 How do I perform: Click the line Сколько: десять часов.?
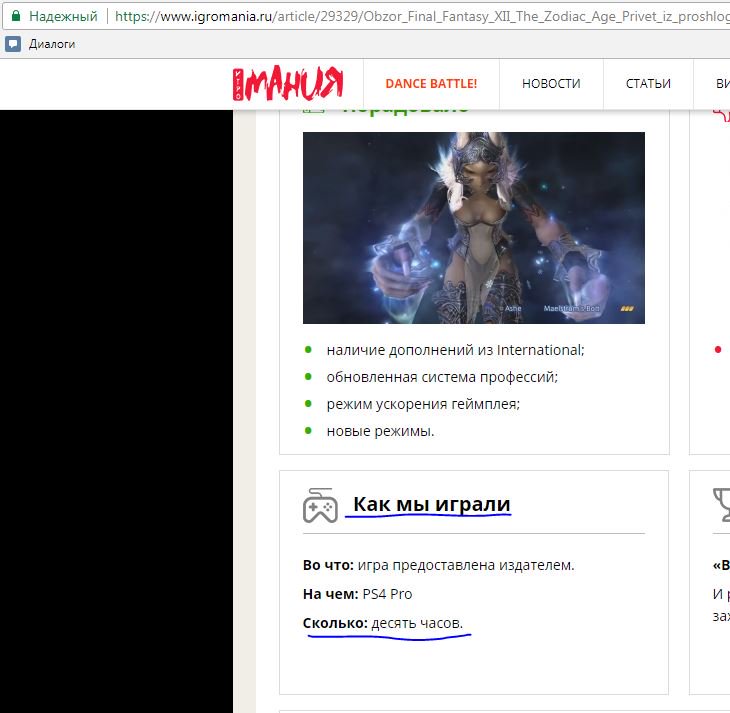(x=383, y=623)
